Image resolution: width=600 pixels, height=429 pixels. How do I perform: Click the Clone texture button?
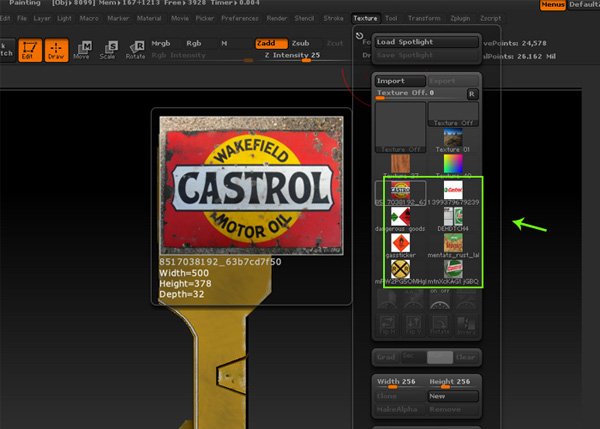point(400,396)
